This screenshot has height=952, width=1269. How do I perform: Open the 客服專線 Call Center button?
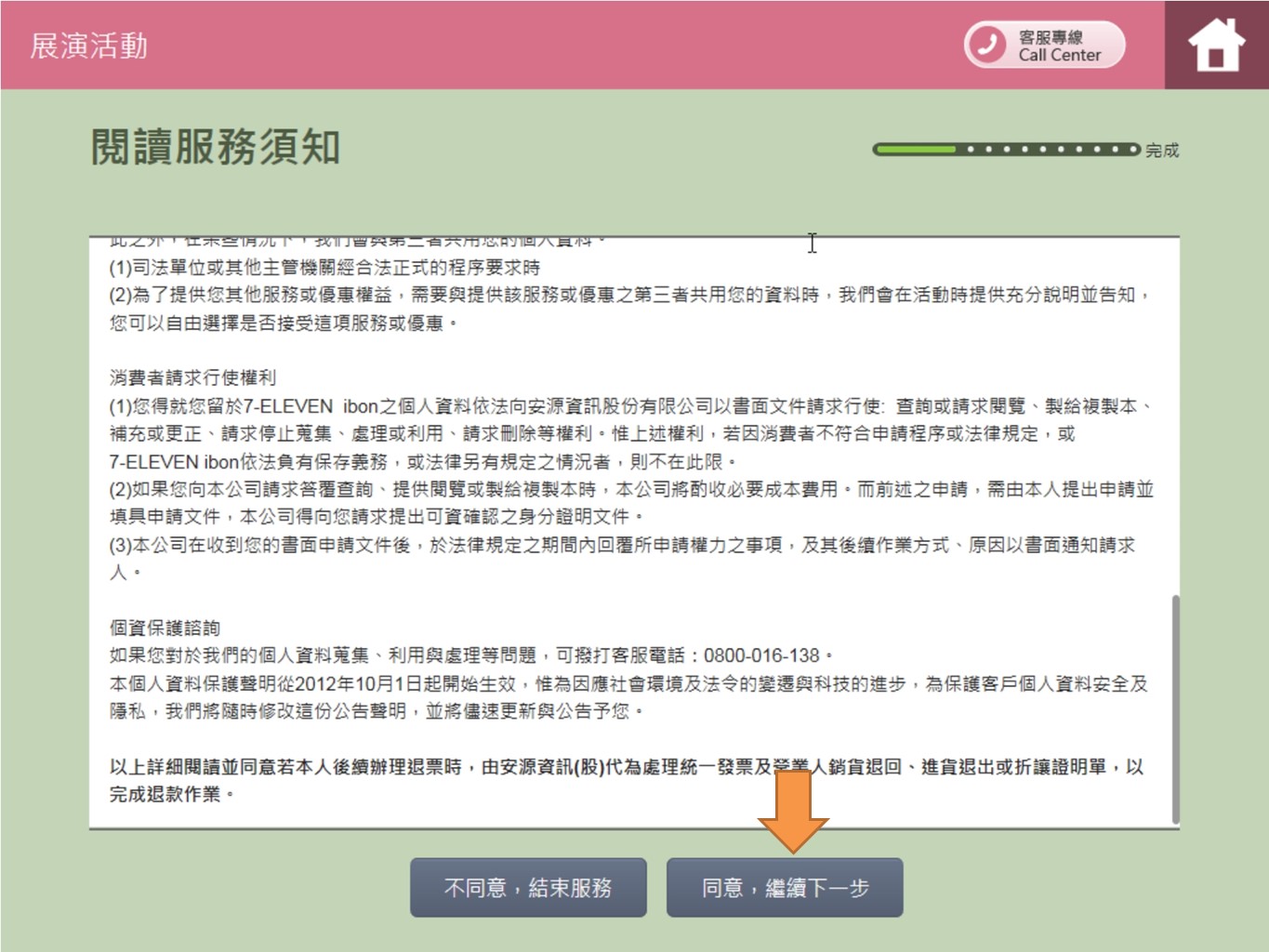pyautogui.click(x=1045, y=45)
